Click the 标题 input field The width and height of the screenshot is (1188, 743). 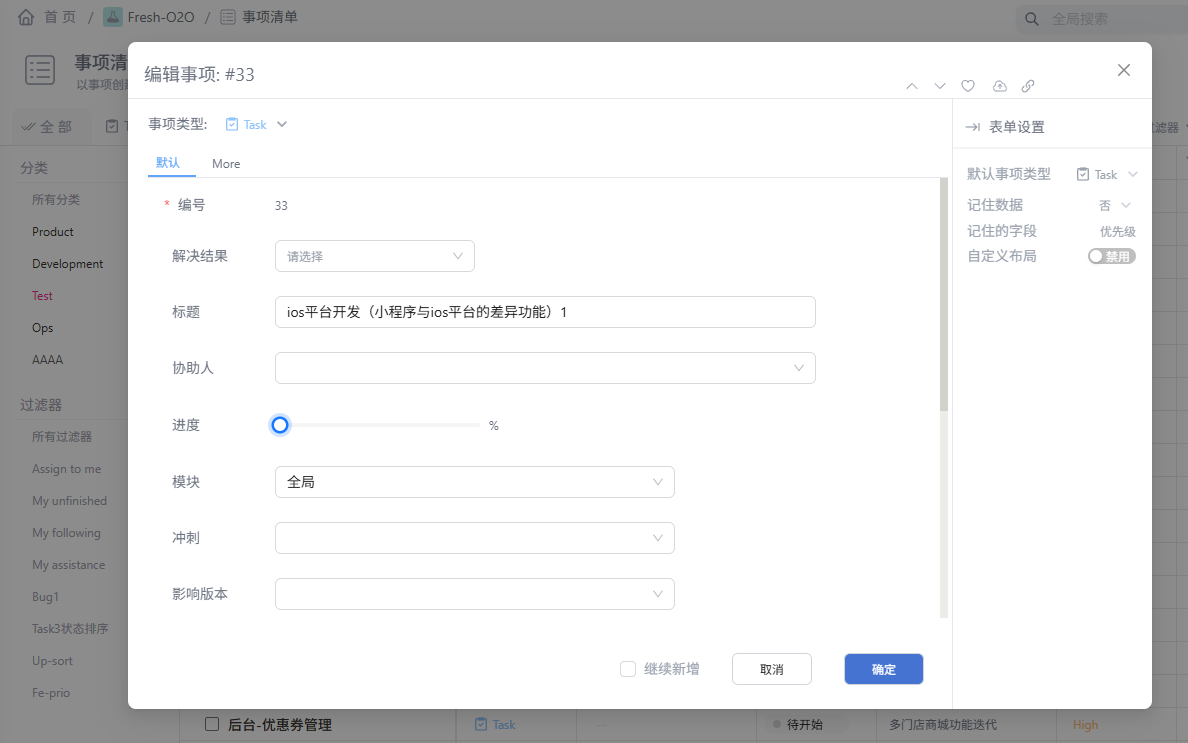(546, 312)
